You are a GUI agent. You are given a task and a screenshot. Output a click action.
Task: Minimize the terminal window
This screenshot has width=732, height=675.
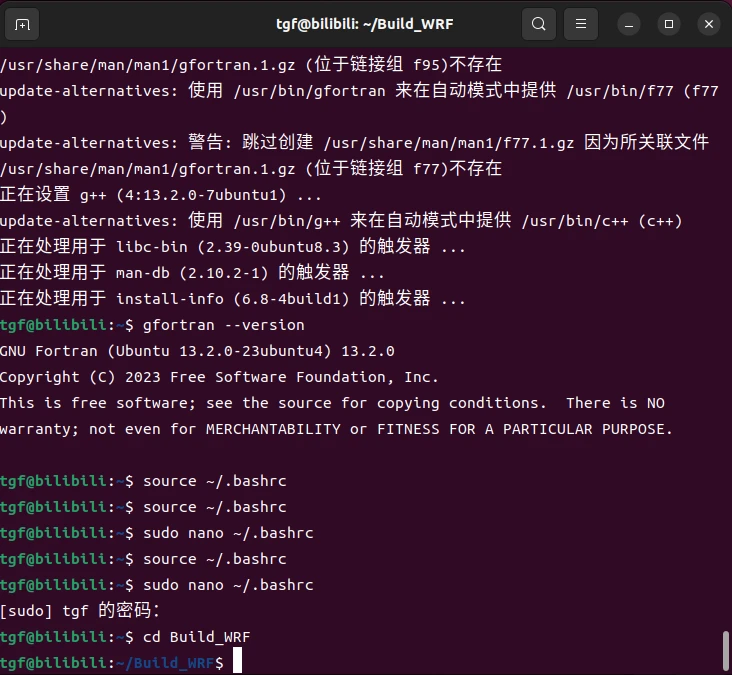tap(629, 24)
